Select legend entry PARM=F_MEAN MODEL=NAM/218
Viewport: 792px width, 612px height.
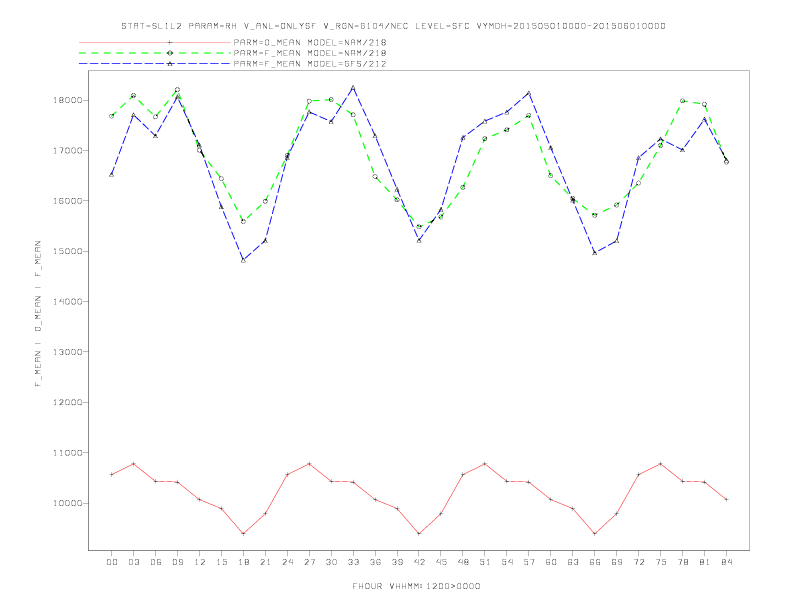310,53
